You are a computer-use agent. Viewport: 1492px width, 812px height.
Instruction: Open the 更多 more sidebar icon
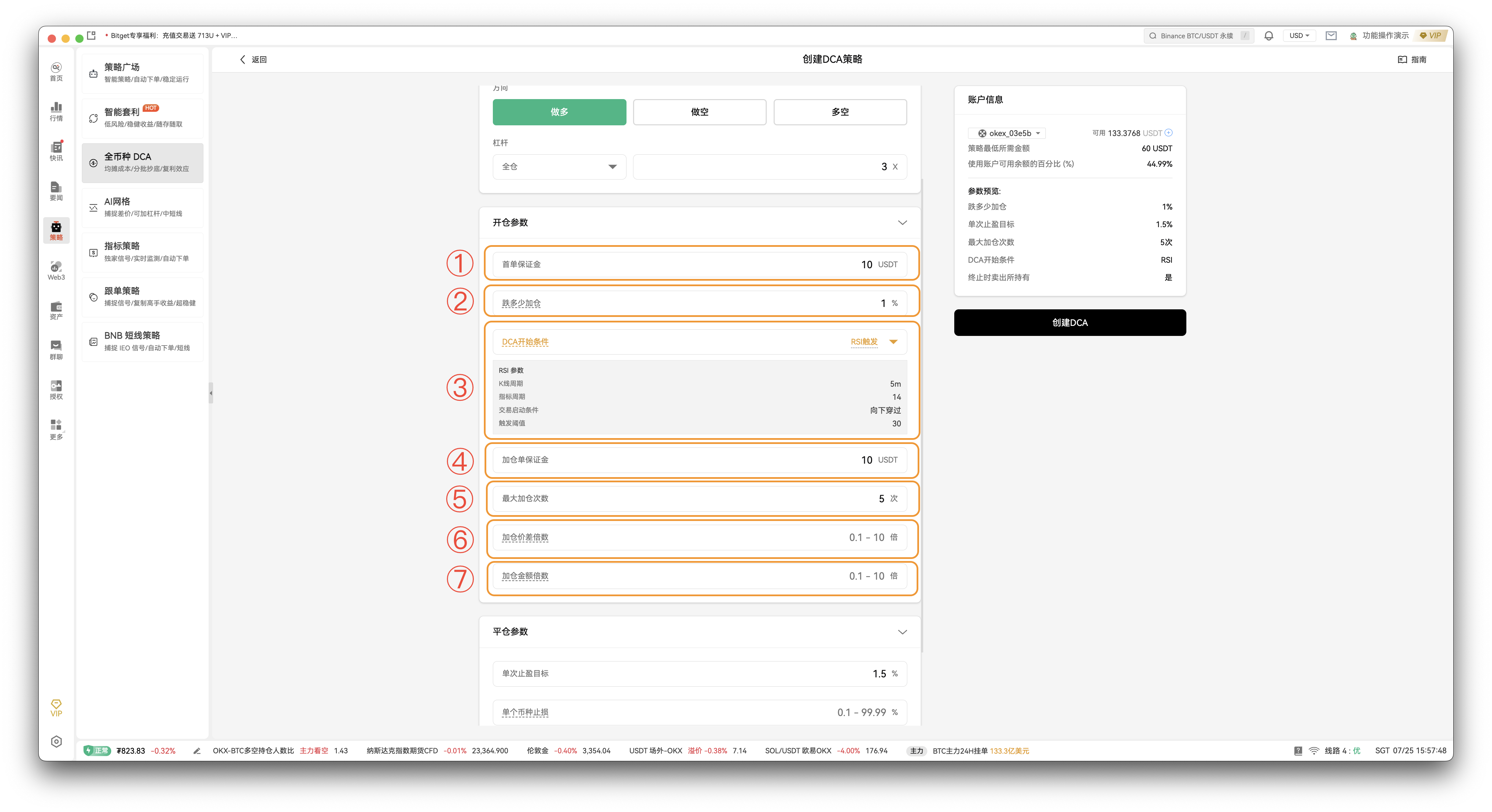tap(56, 430)
